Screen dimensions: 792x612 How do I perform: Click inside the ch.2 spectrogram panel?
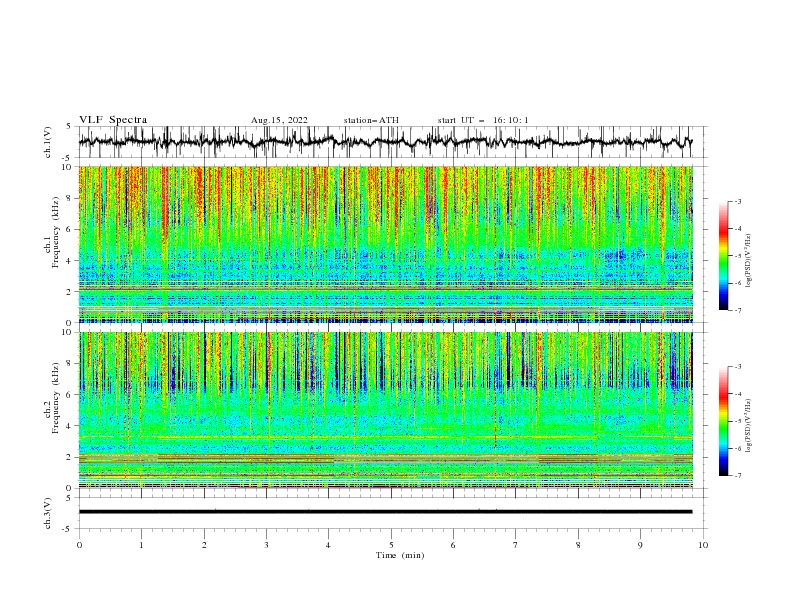pos(386,410)
